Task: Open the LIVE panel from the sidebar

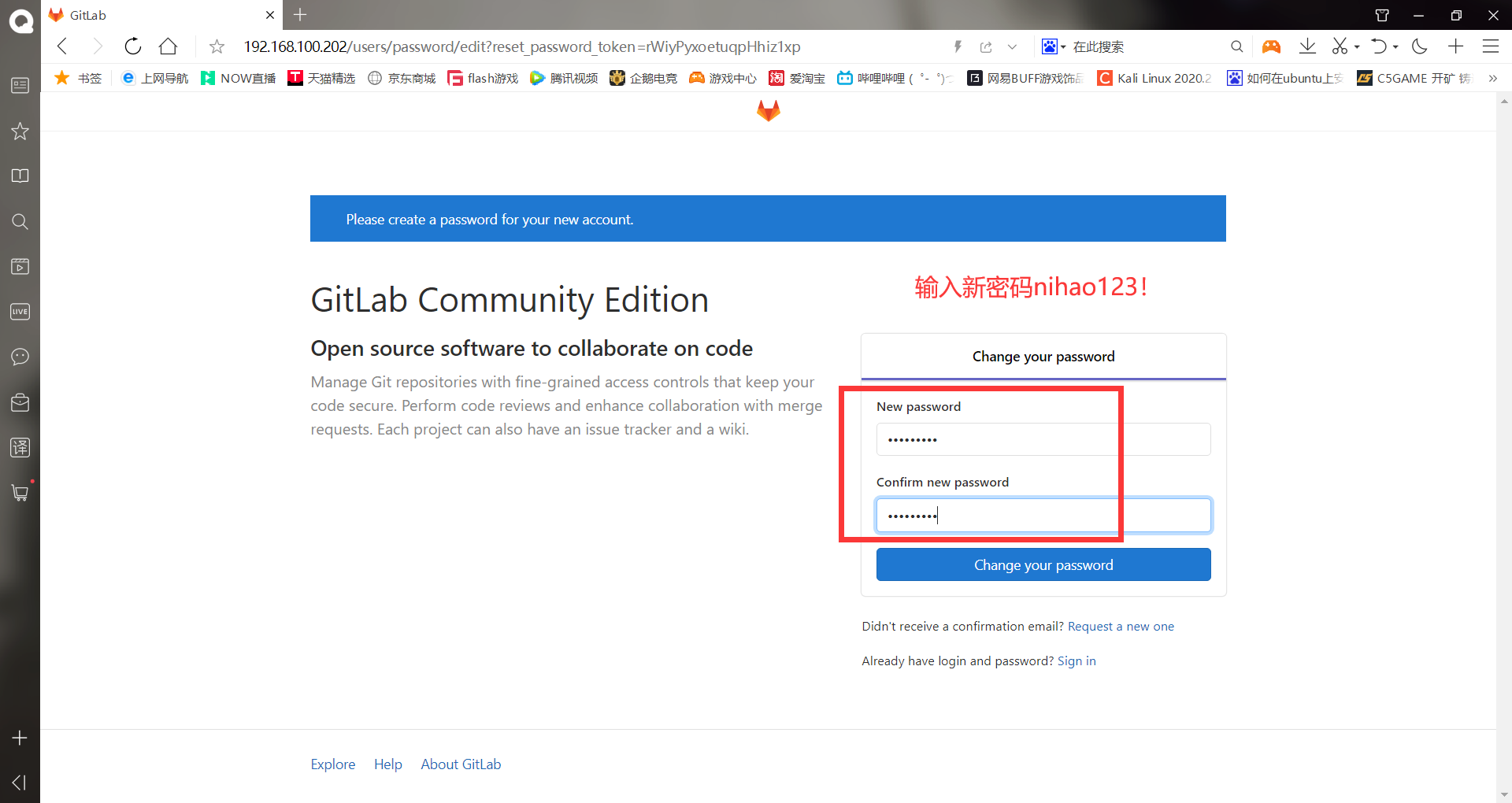Action: (x=20, y=311)
